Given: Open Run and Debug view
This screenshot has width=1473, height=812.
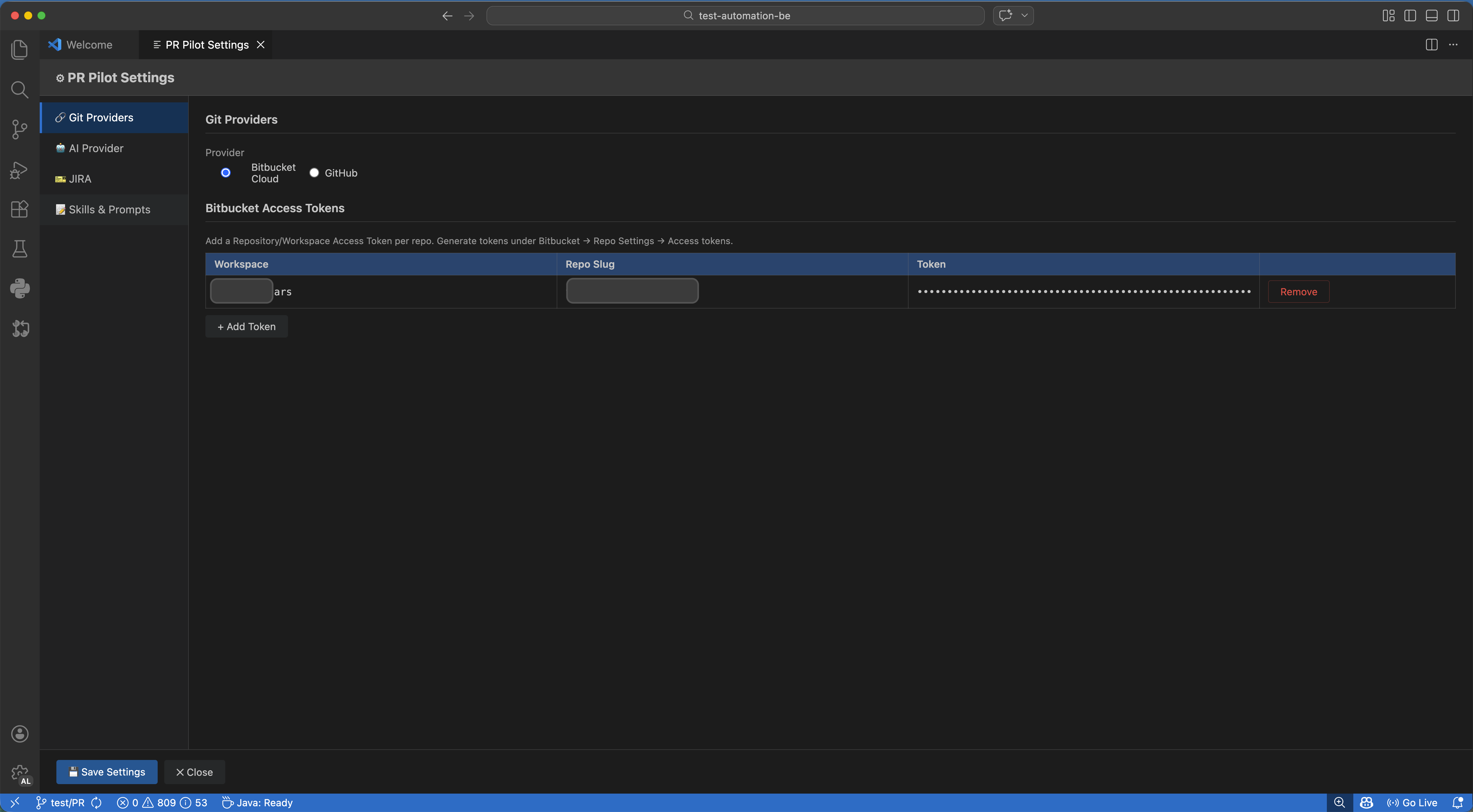Looking at the screenshot, I should (x=20, y=170).
